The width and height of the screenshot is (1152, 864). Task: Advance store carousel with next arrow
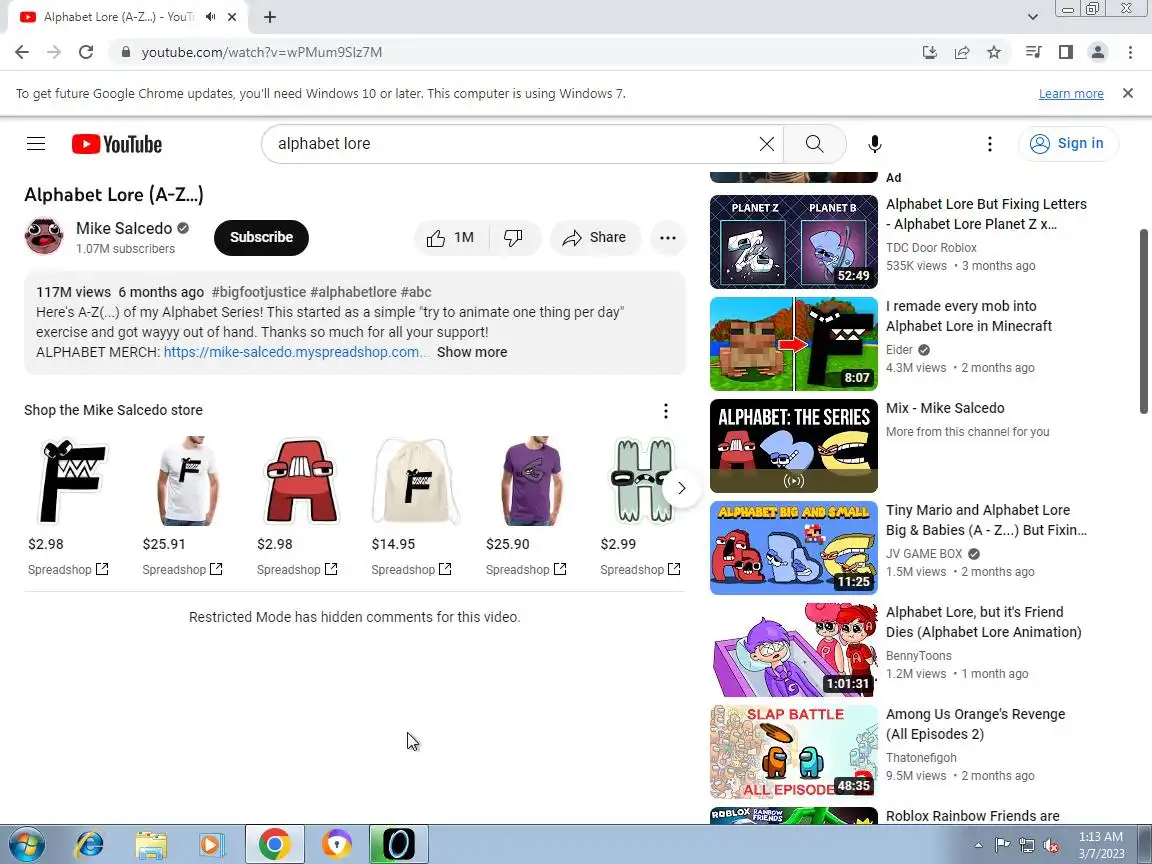pos(681,488)
